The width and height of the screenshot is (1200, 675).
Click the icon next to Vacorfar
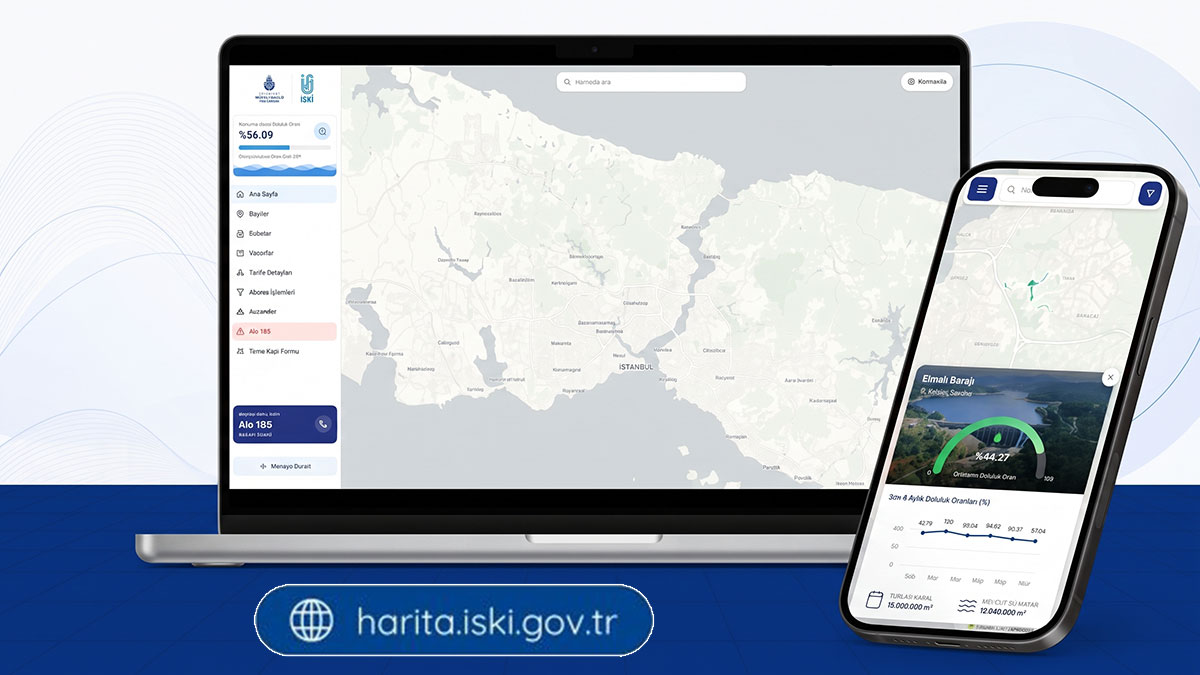coord(240,253)
